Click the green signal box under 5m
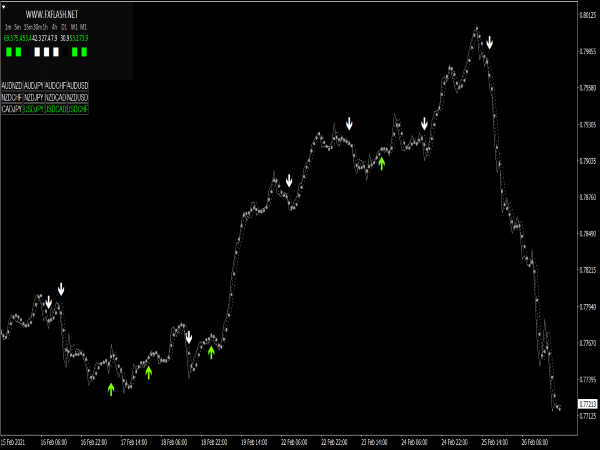600x450 pixels. pyautogui.click(x=18, y=52)
